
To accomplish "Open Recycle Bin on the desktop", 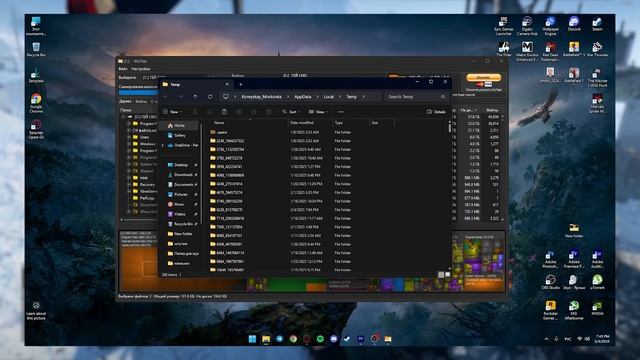I will (x=36, y=49).
